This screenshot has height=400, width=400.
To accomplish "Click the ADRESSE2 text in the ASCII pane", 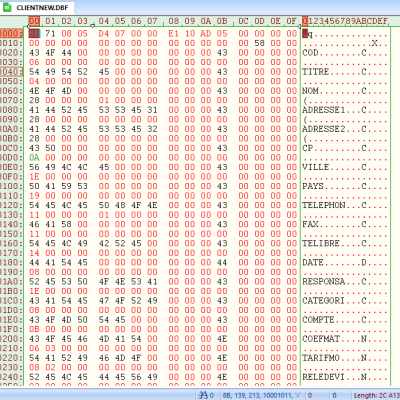I will click(x=324, y=129).
